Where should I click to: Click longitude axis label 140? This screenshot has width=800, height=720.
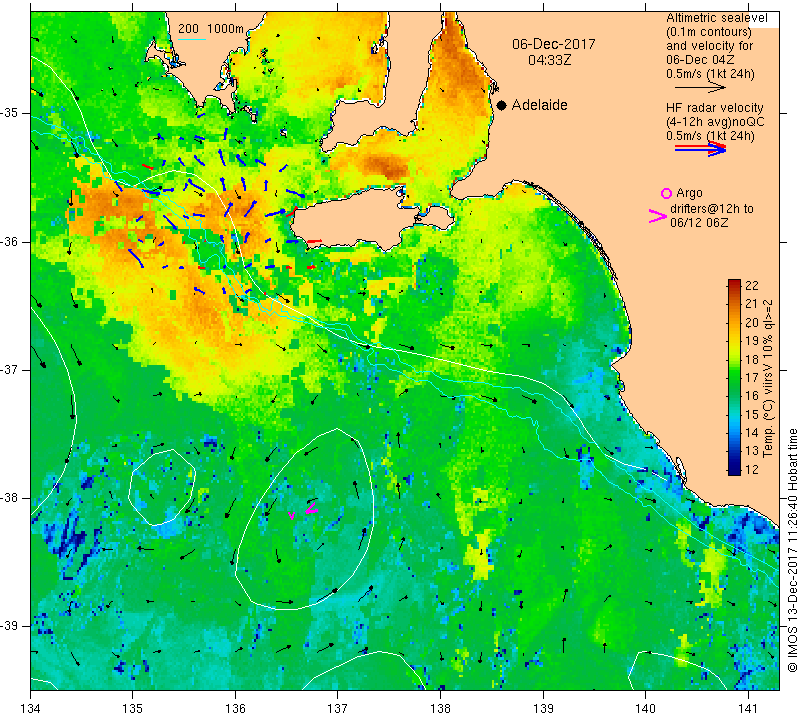[645, 708]
